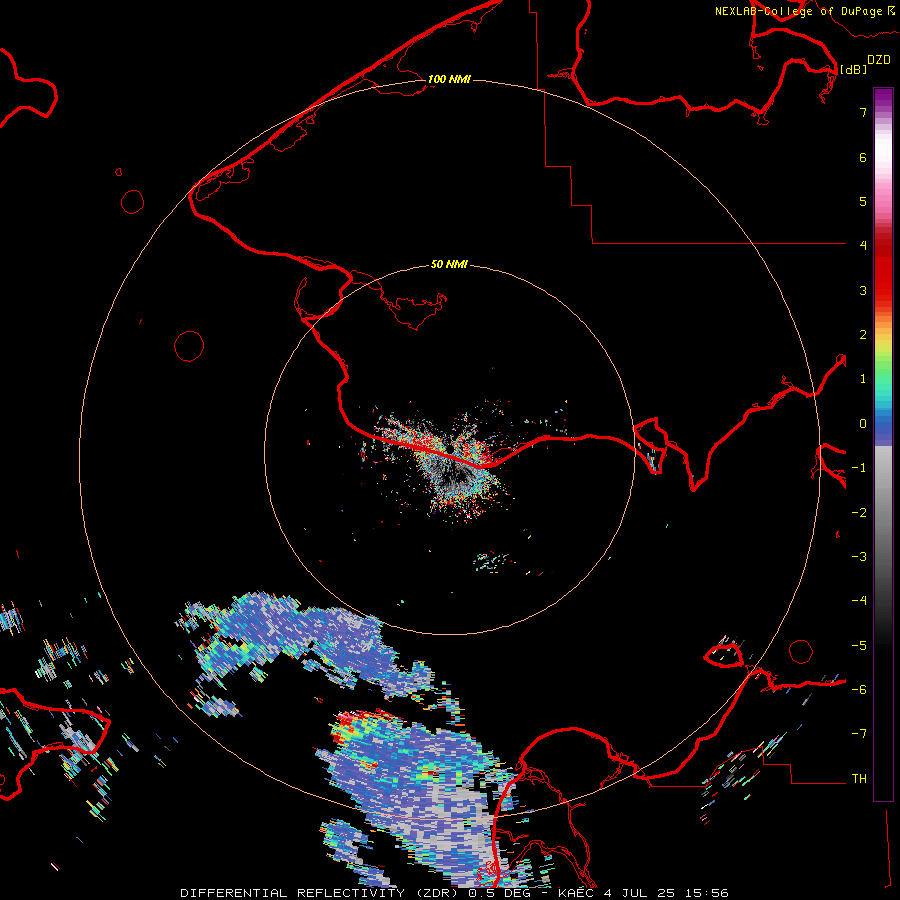Click the 7 value on the color scale
This screenshot has height=900, width=900.
pyautogui.click(x=863, y=112)
